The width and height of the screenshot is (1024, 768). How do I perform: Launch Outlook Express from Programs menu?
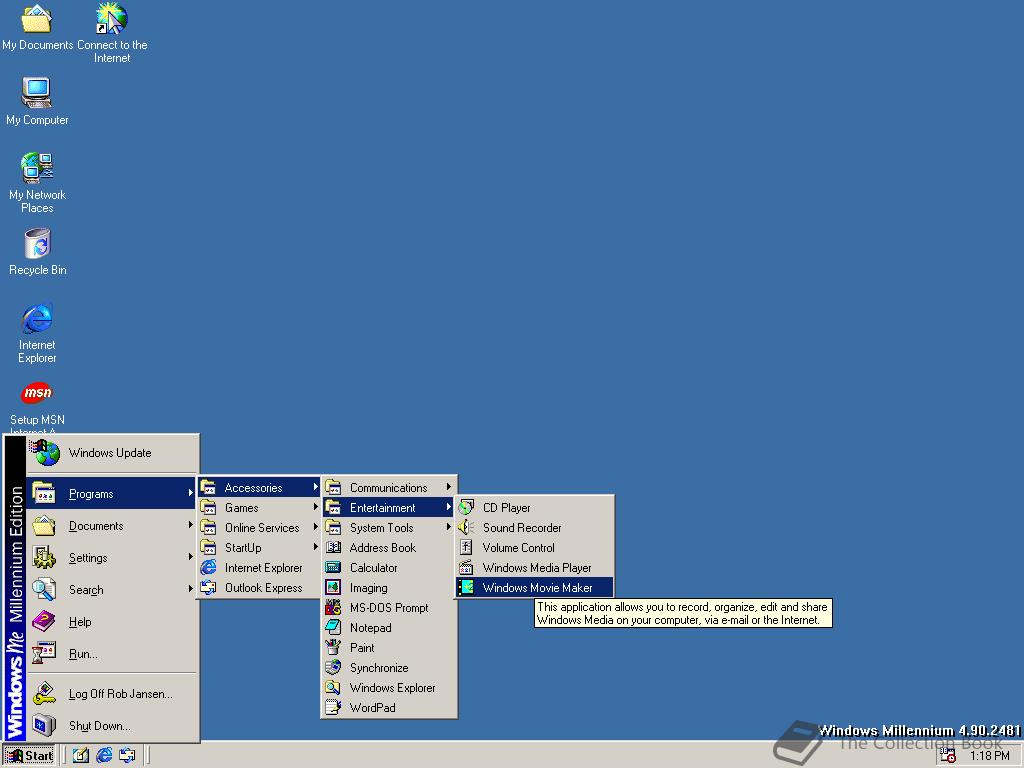[x=259, y=588]
